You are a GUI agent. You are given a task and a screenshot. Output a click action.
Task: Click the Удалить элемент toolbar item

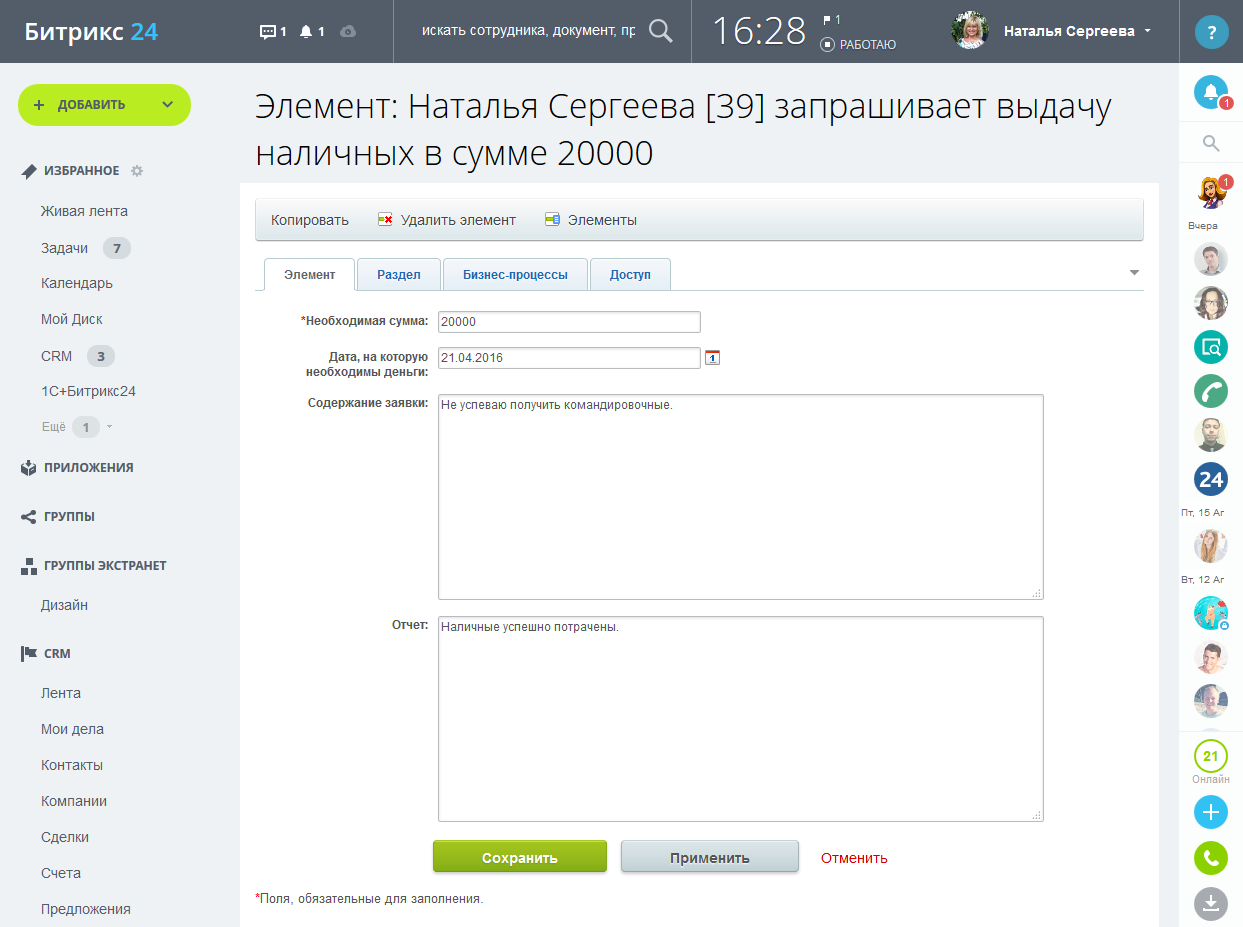click(447, 220)
